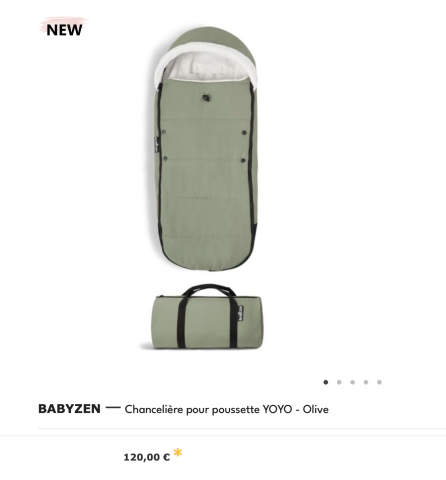This screenshot has height=480, width=446.
Task: Jump to the last carousel image dot
Action: [x=379, y=382]
